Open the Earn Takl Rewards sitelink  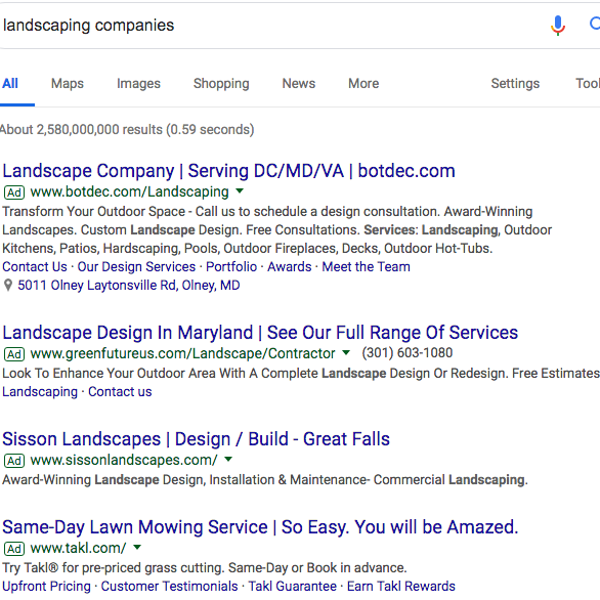click(401, 586)
